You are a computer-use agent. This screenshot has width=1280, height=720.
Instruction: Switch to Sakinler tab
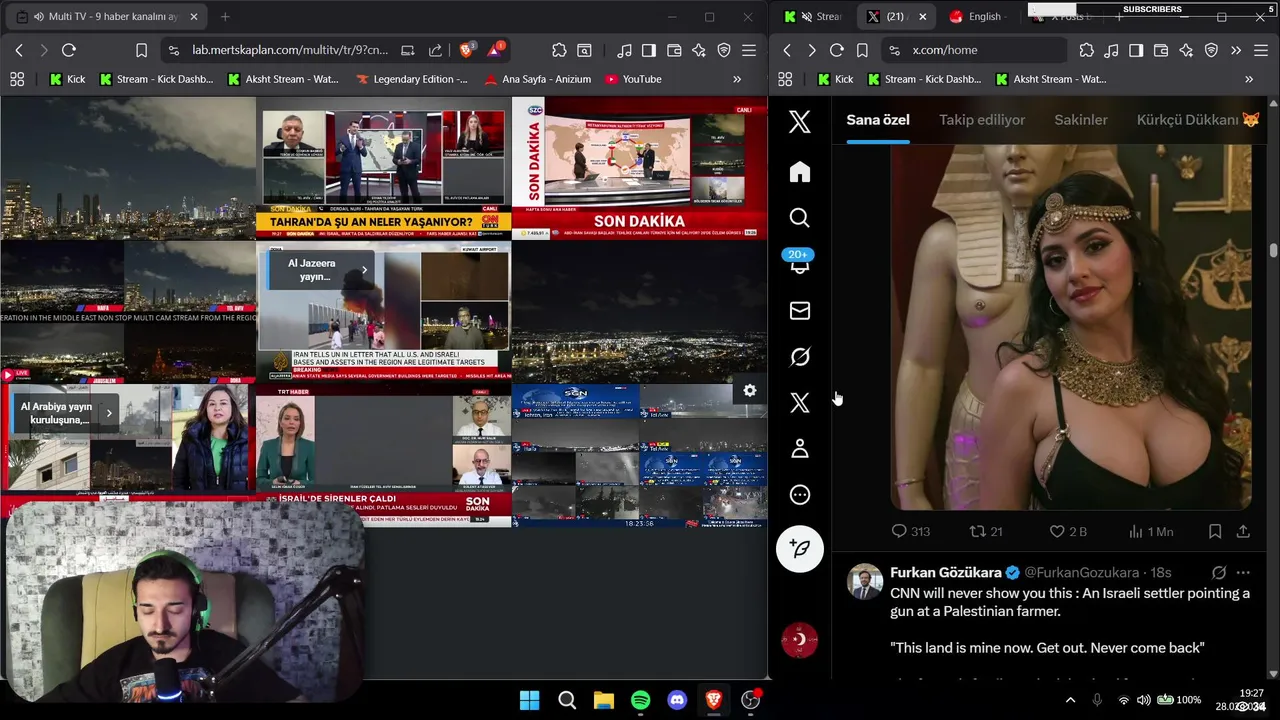pos(1081,120)
